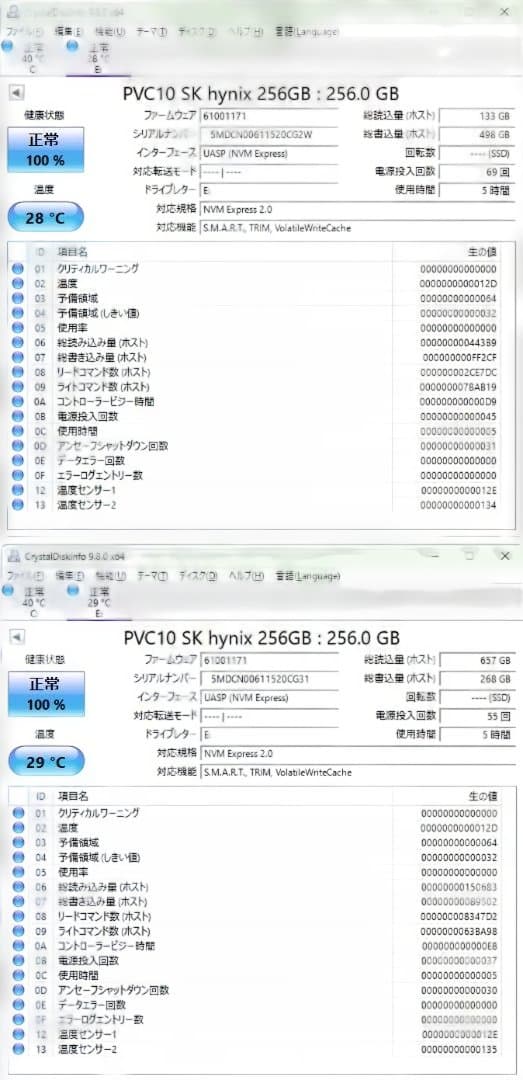Viewport: 523px width, 1080px height.
Task: Click drive title PVC10 SK hynix in the 28 °C window
Action: click(x=261, y=93)
